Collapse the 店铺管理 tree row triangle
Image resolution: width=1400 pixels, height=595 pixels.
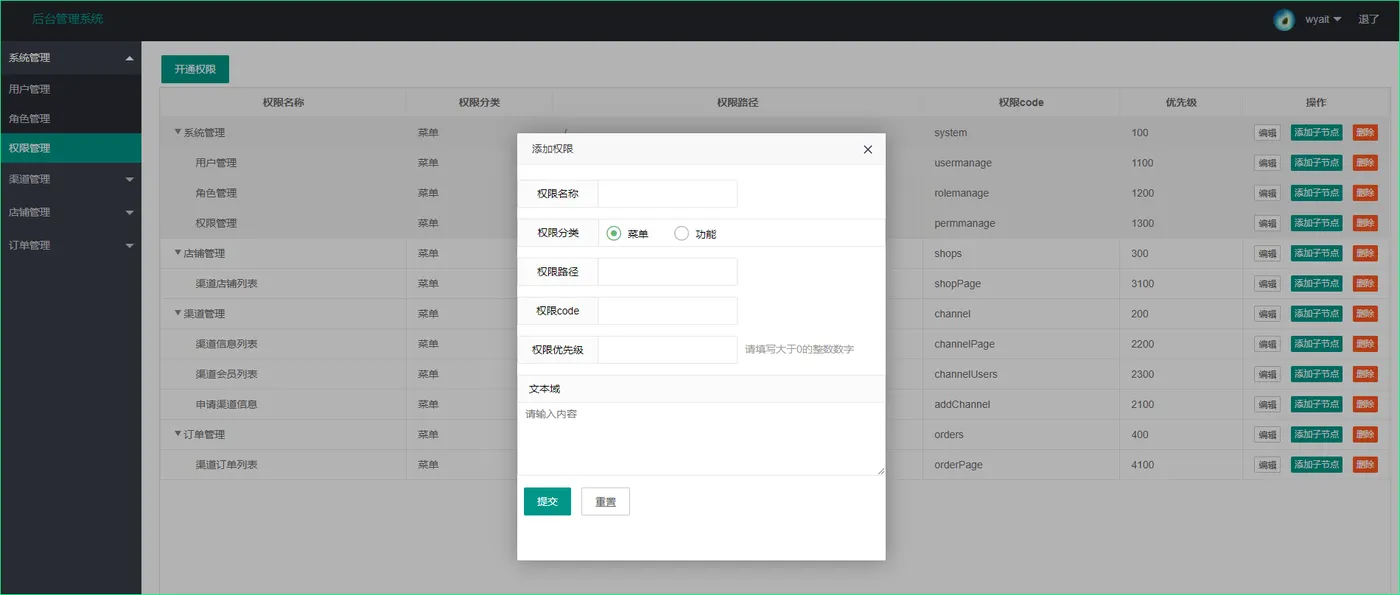178,253
